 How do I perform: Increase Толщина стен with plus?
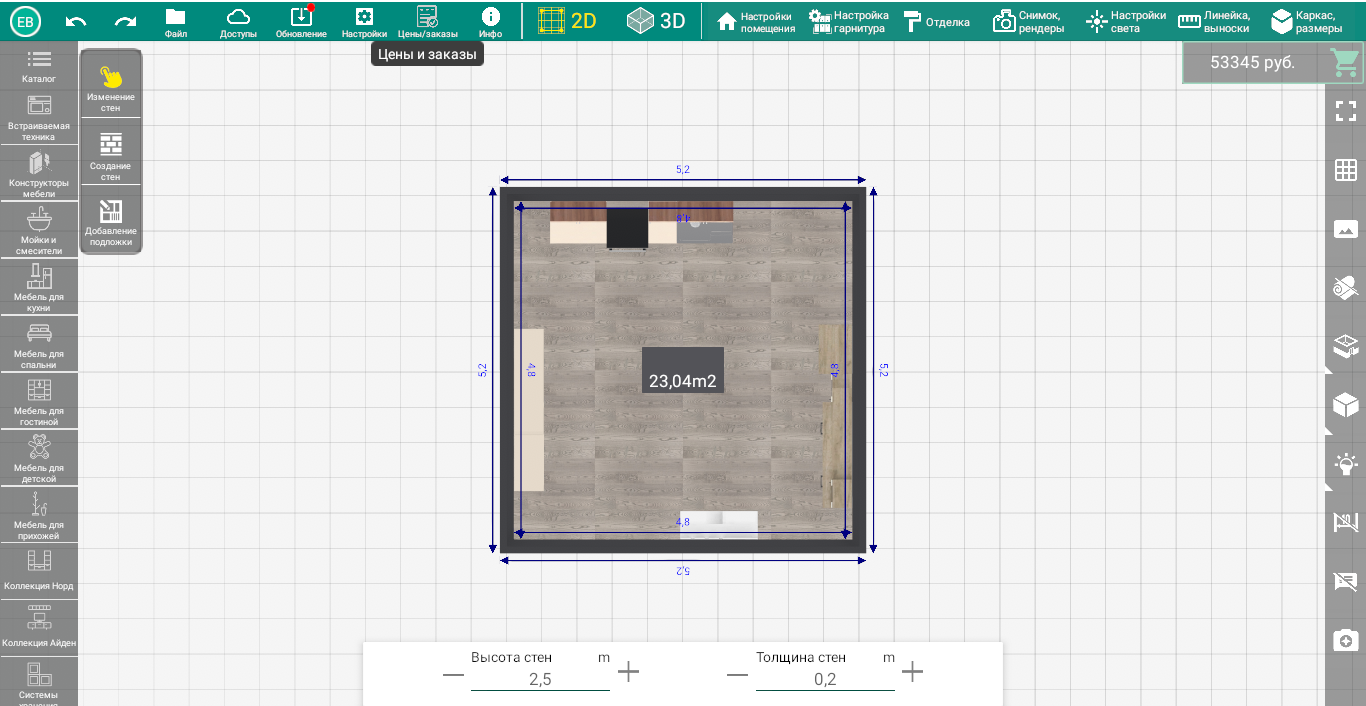[x=912, y=672]
